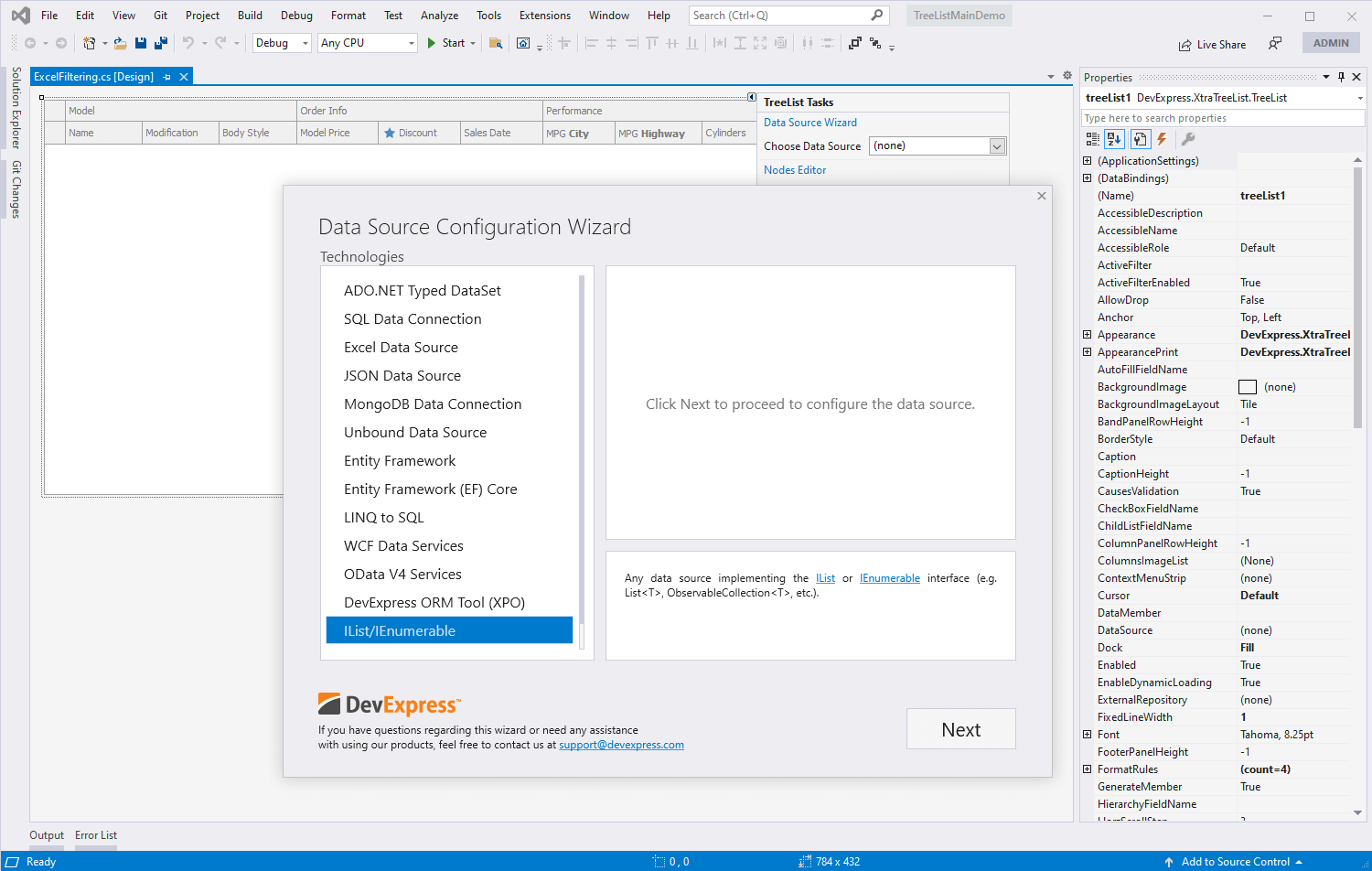Viewport: 1372px width, 871px height.
Task: Open the Debug configuration dropdown
Action: point(281,43)
